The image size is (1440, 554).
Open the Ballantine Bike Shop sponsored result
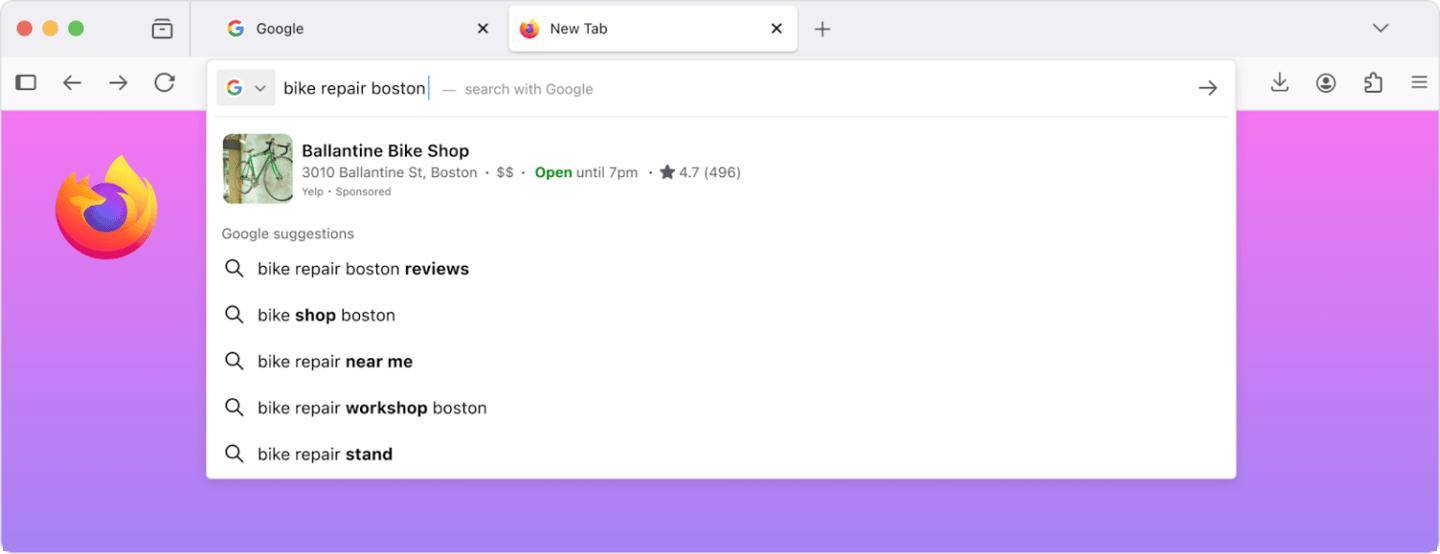(x=386, y=151)
